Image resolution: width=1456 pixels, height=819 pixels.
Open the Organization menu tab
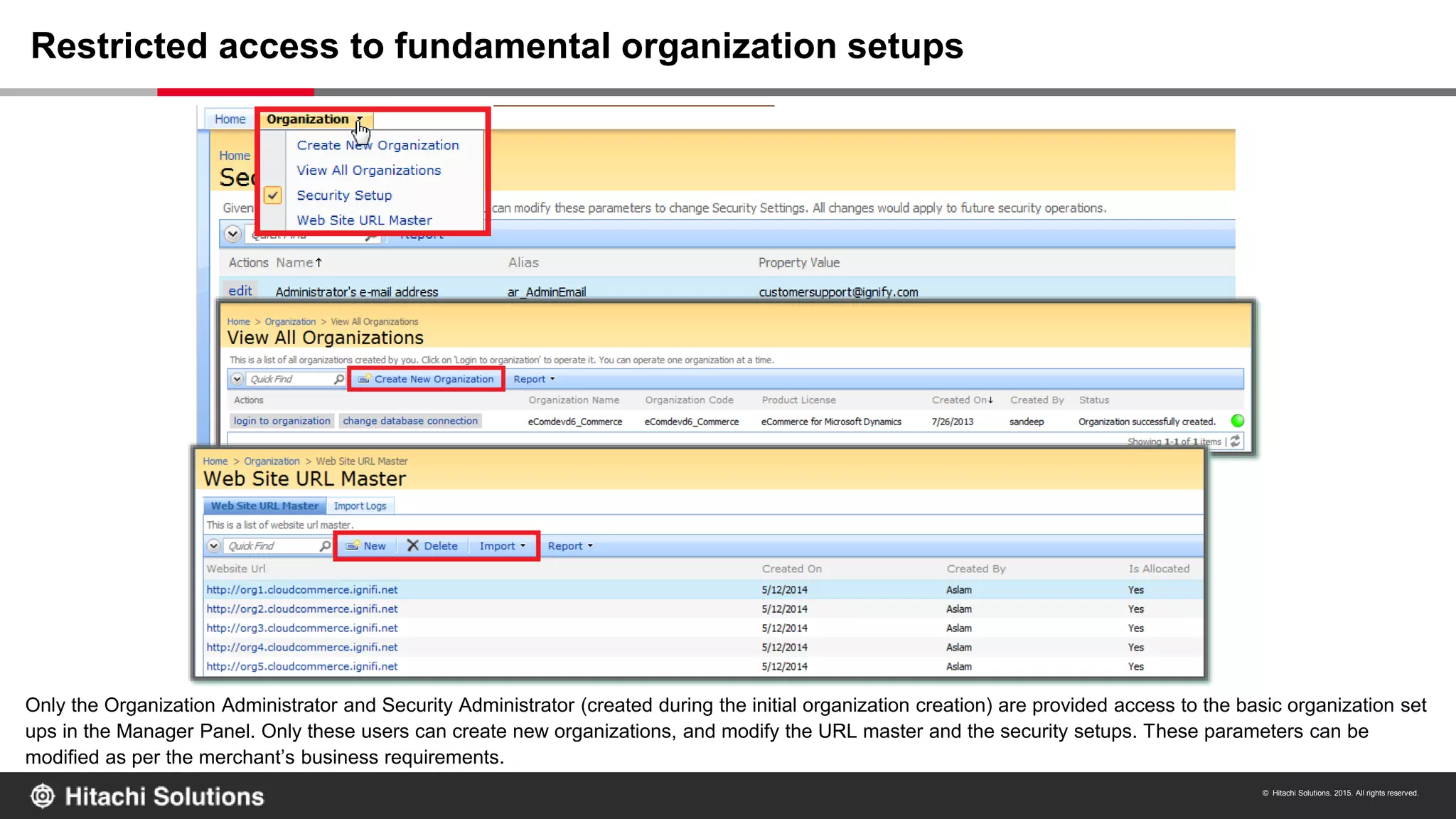(x=315, y=119)
